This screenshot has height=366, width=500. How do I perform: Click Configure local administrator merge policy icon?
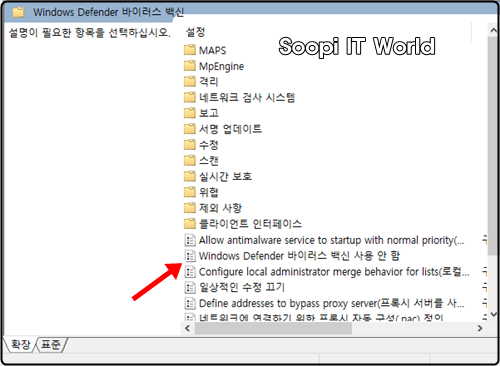[190, 272]
